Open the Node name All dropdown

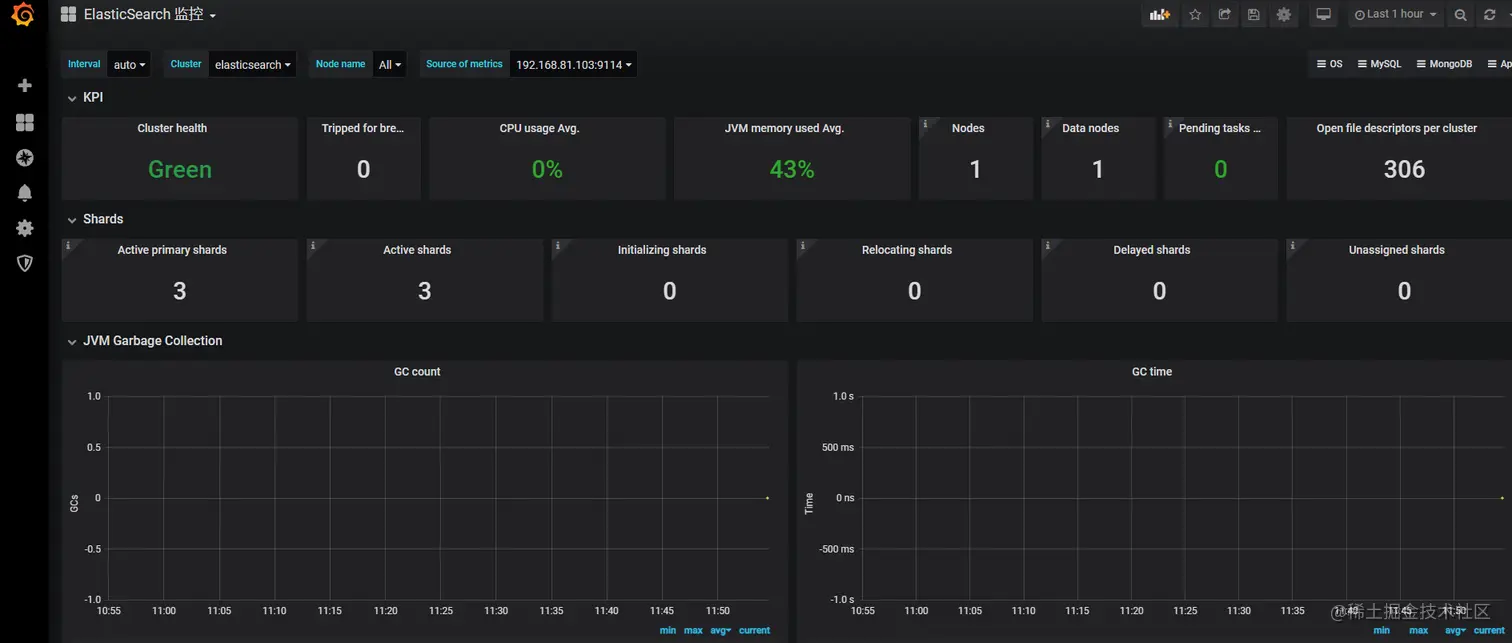[390, 65]
